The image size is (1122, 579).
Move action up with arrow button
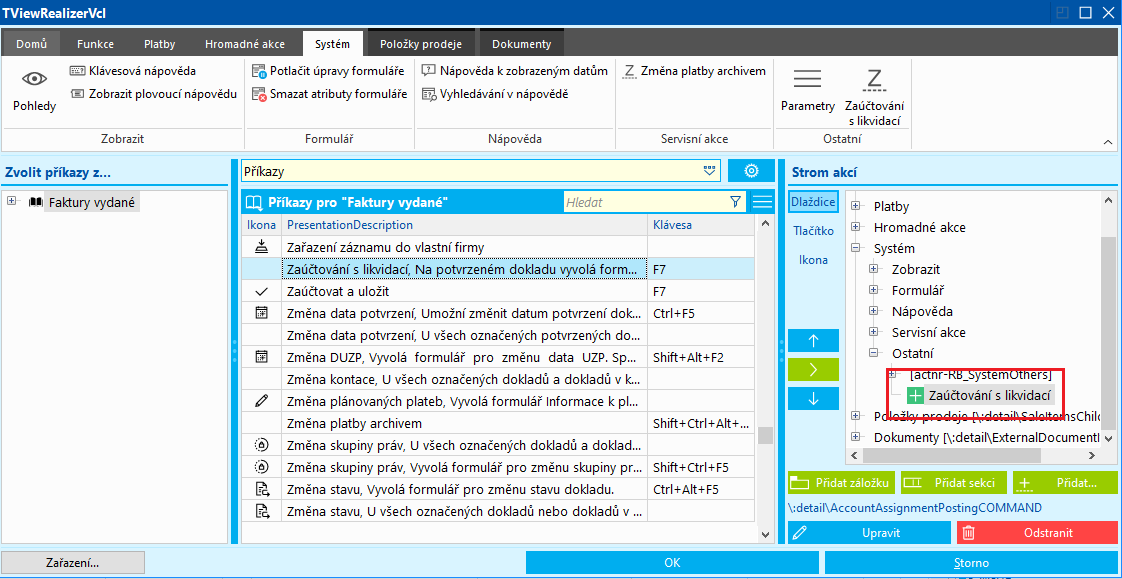(813, 341)
